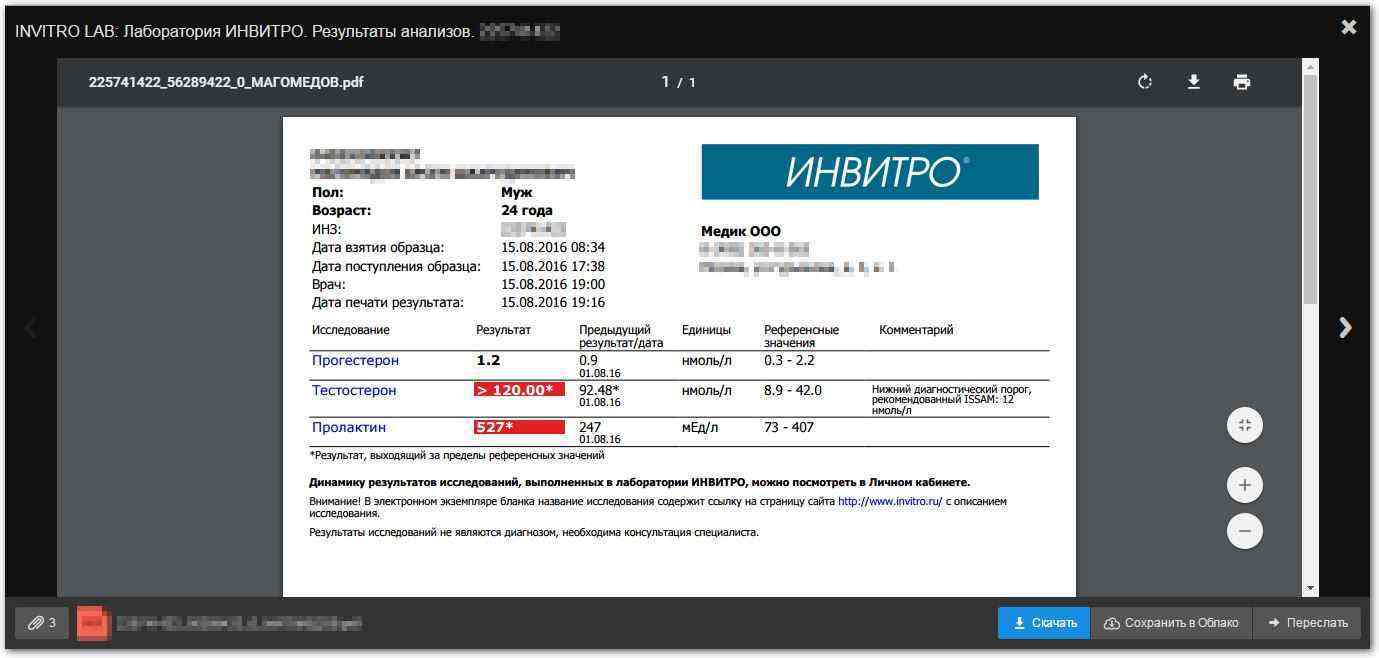Click the Переслать button
Image resolution: width=1379 pixels, height=658 pixels.
coord(1307,623)
